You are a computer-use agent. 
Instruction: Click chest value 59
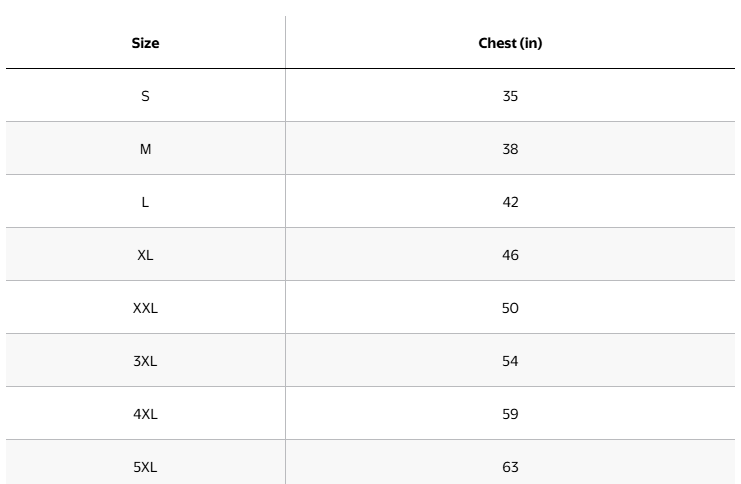point(510,414)
